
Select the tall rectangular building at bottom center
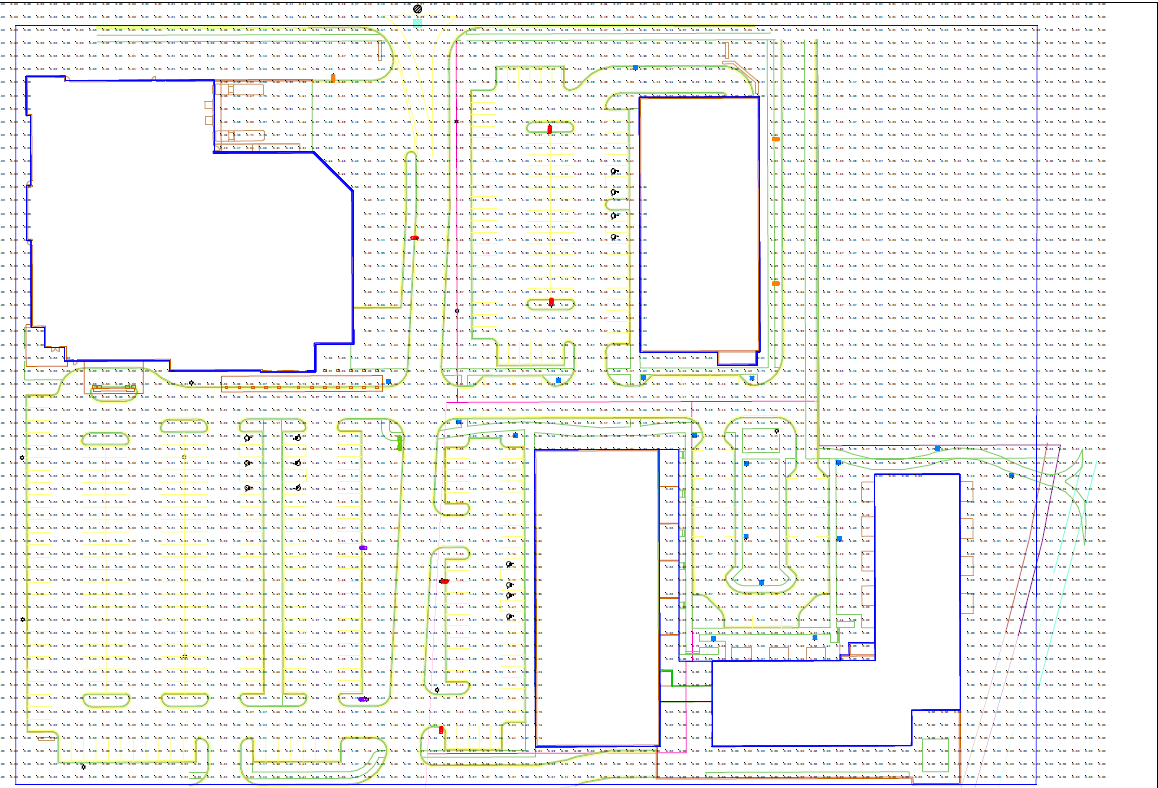(x=596, y=600)
